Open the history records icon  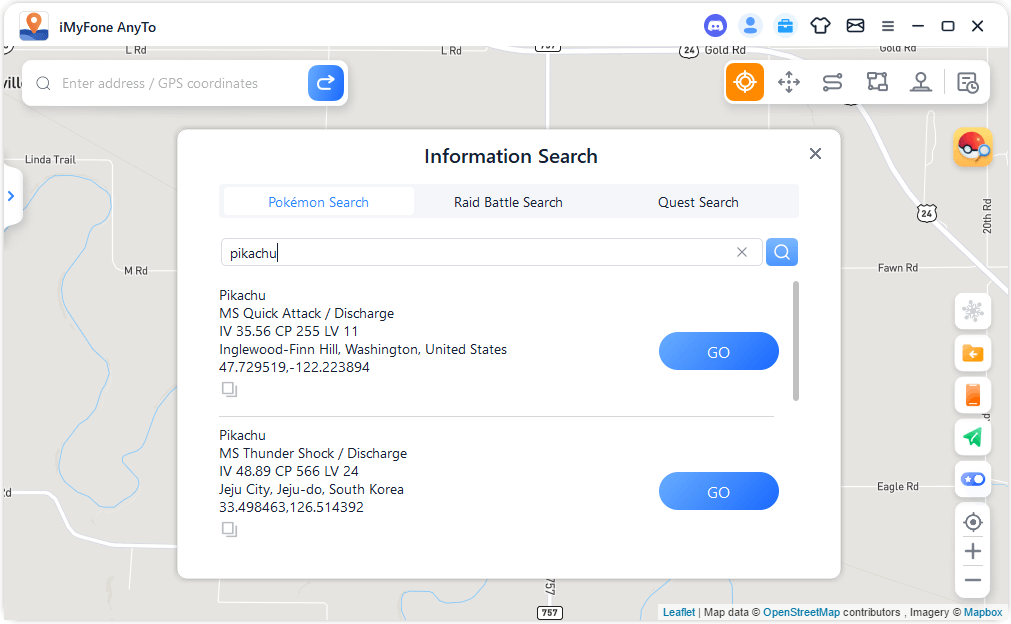tap(967, 83)
